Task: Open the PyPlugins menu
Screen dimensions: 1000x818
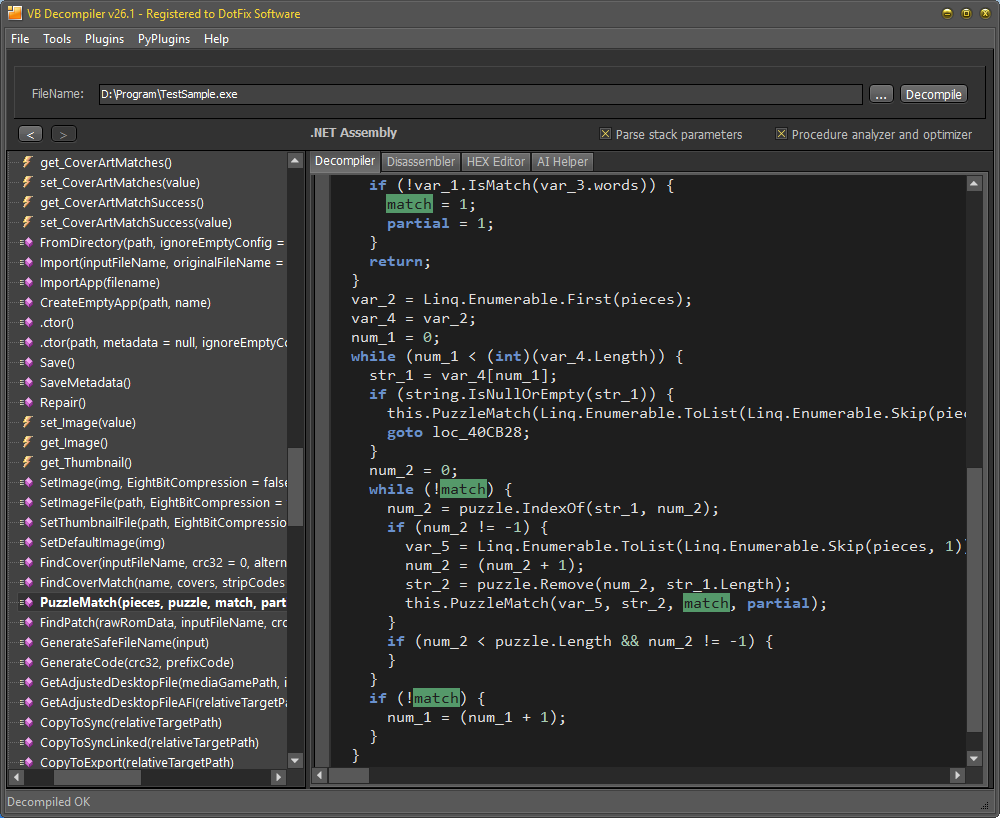Action: pos(164,39)
